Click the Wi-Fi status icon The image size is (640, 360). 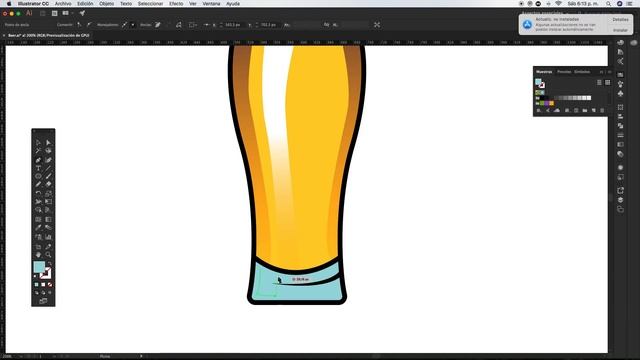(558, 3)
